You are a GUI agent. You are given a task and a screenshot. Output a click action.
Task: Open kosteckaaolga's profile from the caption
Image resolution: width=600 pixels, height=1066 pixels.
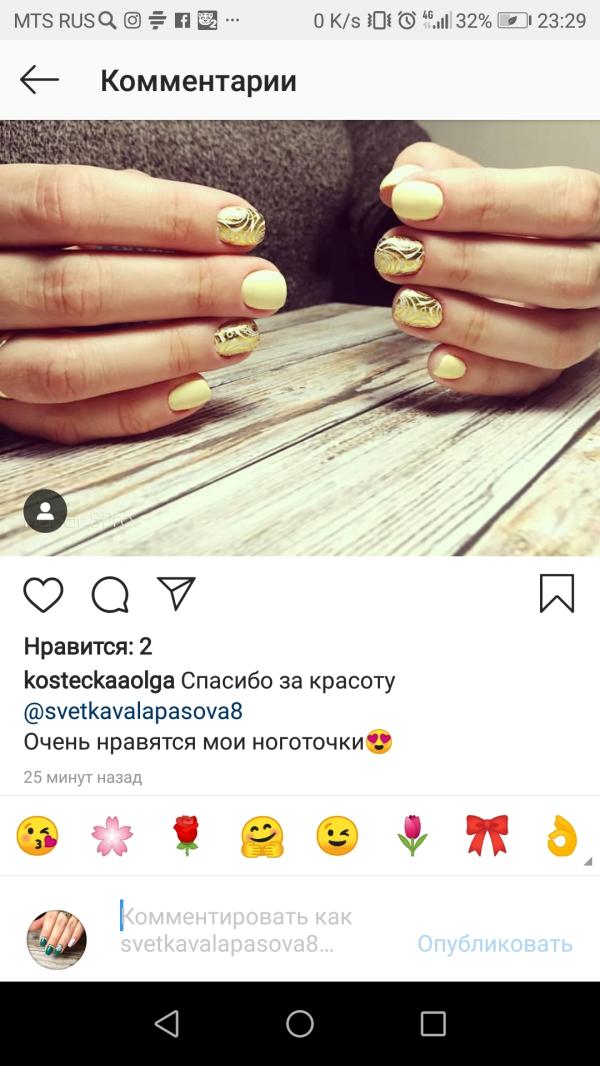[x=99, y=681]
